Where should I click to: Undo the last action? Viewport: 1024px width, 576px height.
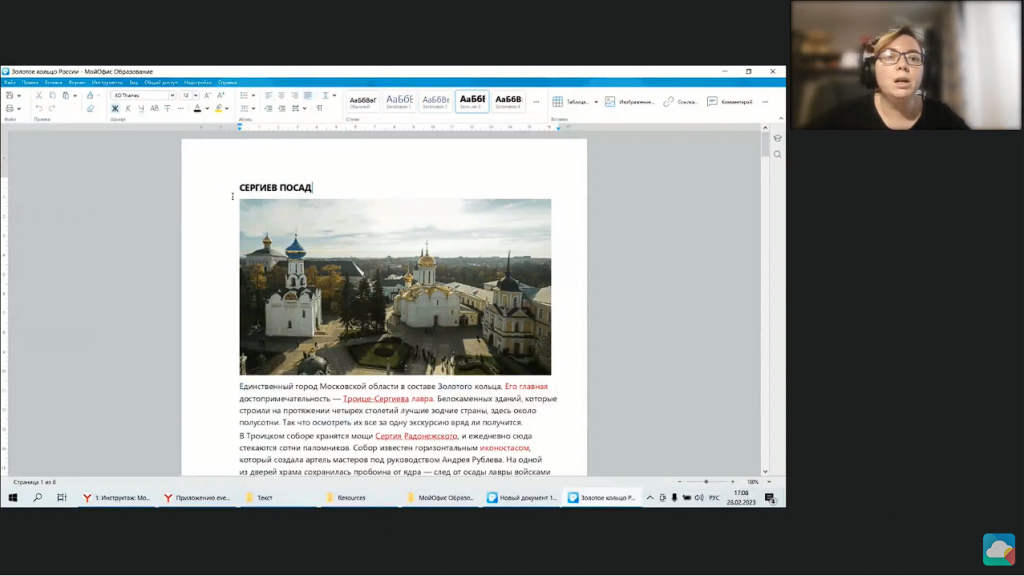tap(39, 108)
